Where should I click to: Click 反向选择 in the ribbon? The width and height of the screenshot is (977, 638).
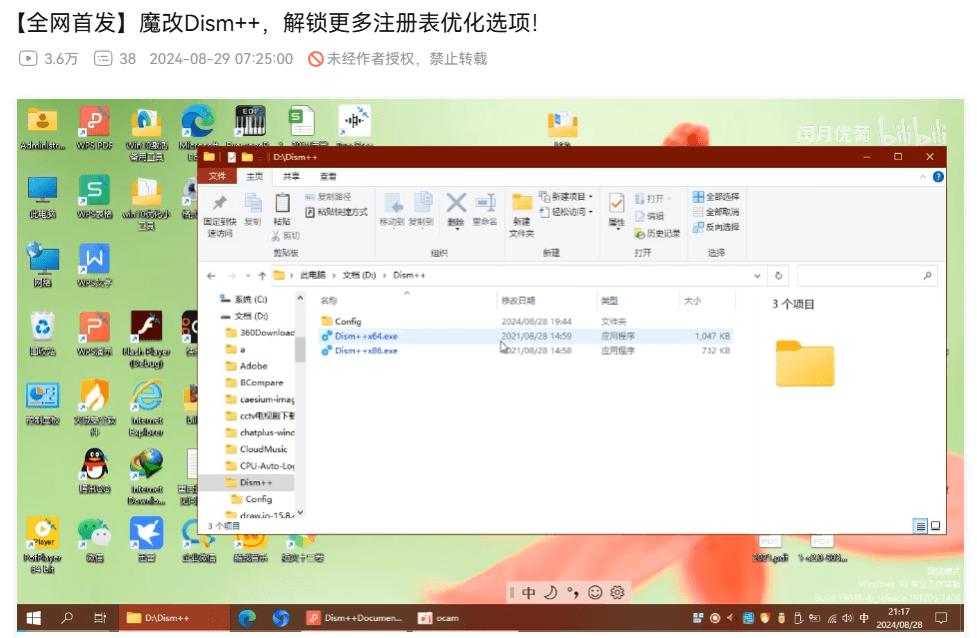click(x=716, y=227)
